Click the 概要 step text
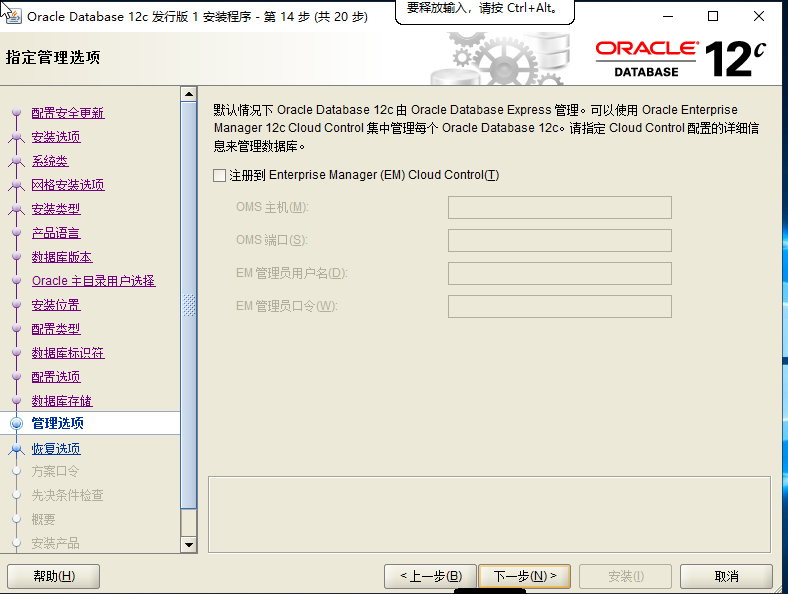Screen dimensions: 788x594 tap(43, 519)
